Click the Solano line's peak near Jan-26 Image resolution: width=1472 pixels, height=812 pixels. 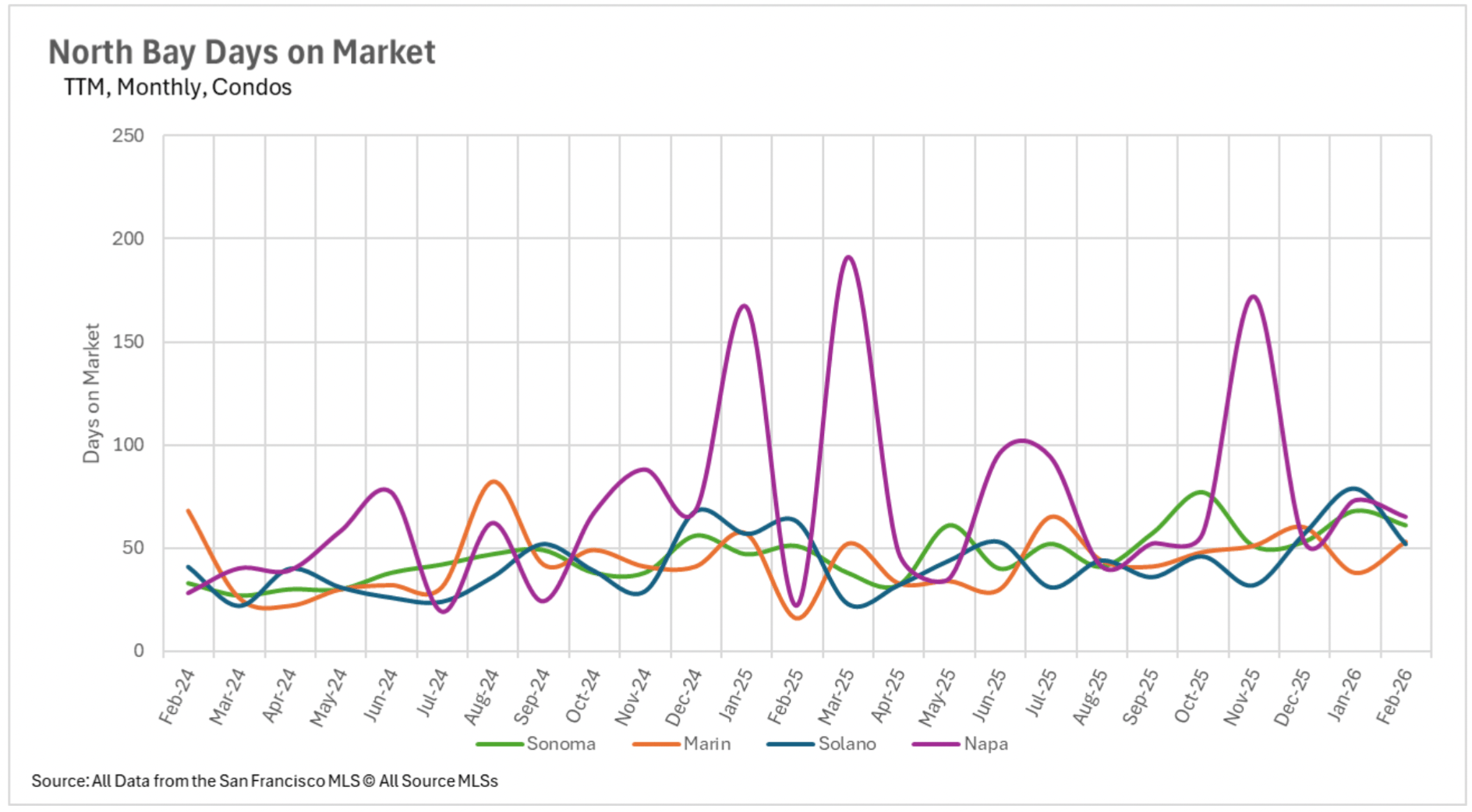(1353, 489)
